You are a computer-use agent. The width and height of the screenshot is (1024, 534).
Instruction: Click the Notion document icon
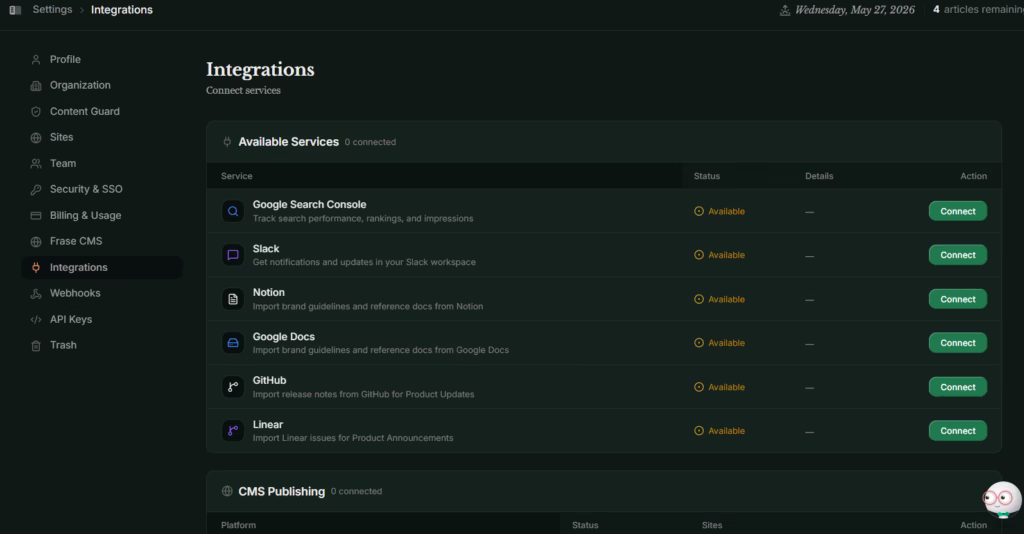(x=232, y=299)
